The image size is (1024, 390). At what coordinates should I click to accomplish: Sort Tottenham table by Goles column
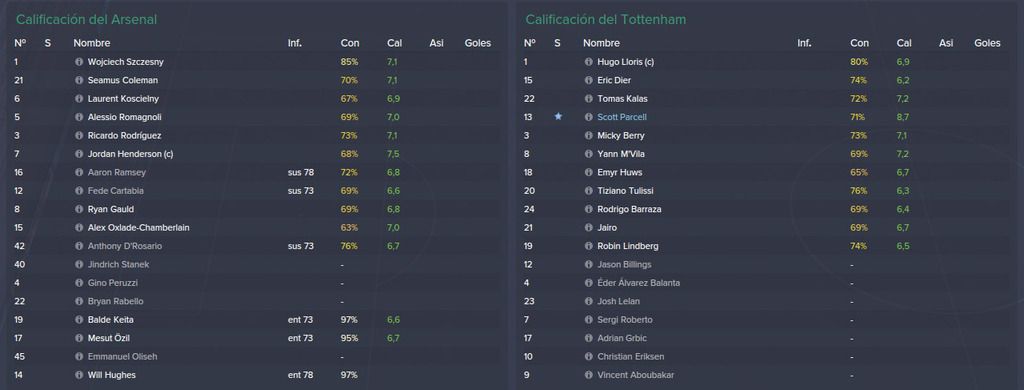(987, 43)
